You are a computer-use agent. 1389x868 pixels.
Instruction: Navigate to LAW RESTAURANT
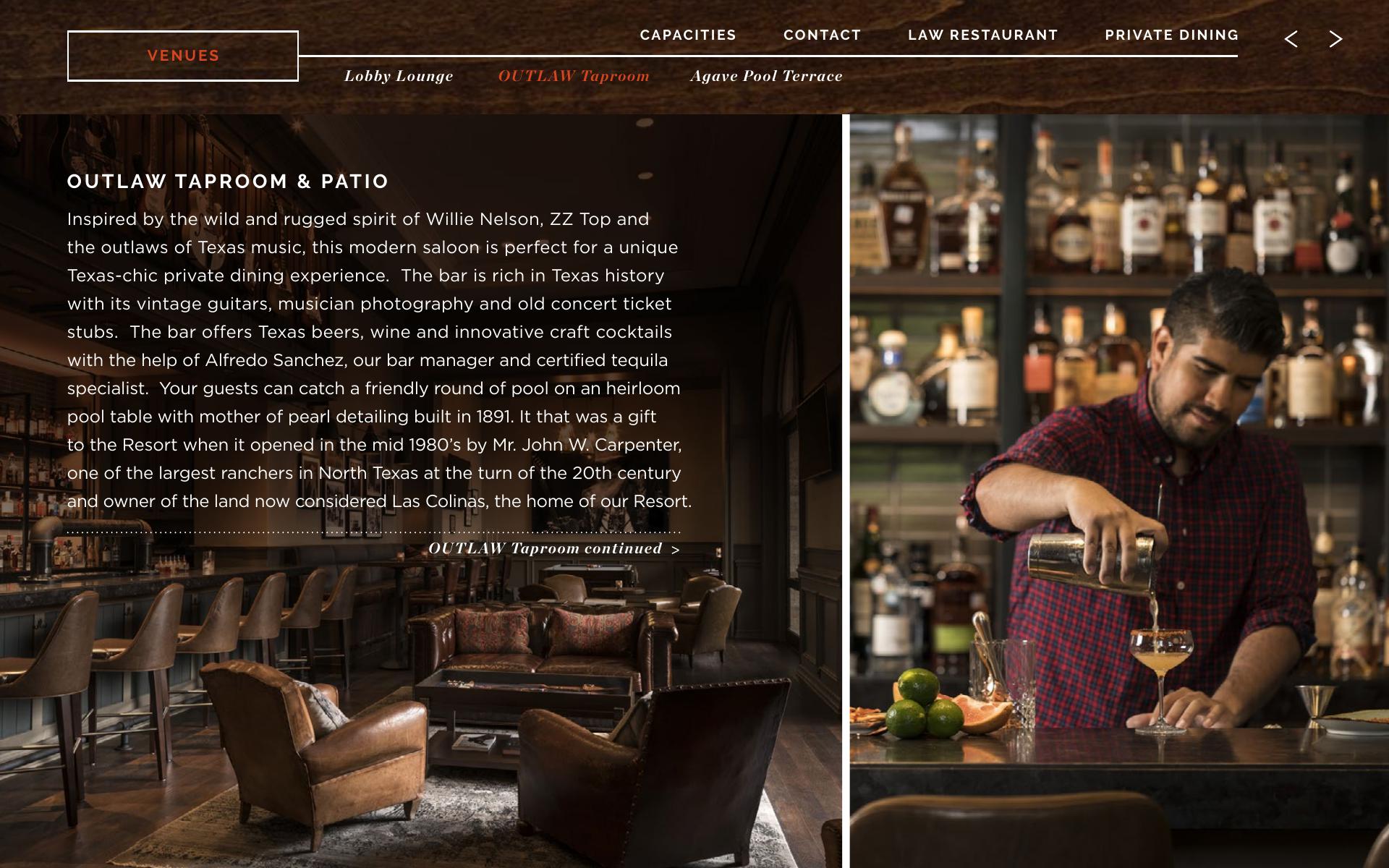click(x=983, y=35)
